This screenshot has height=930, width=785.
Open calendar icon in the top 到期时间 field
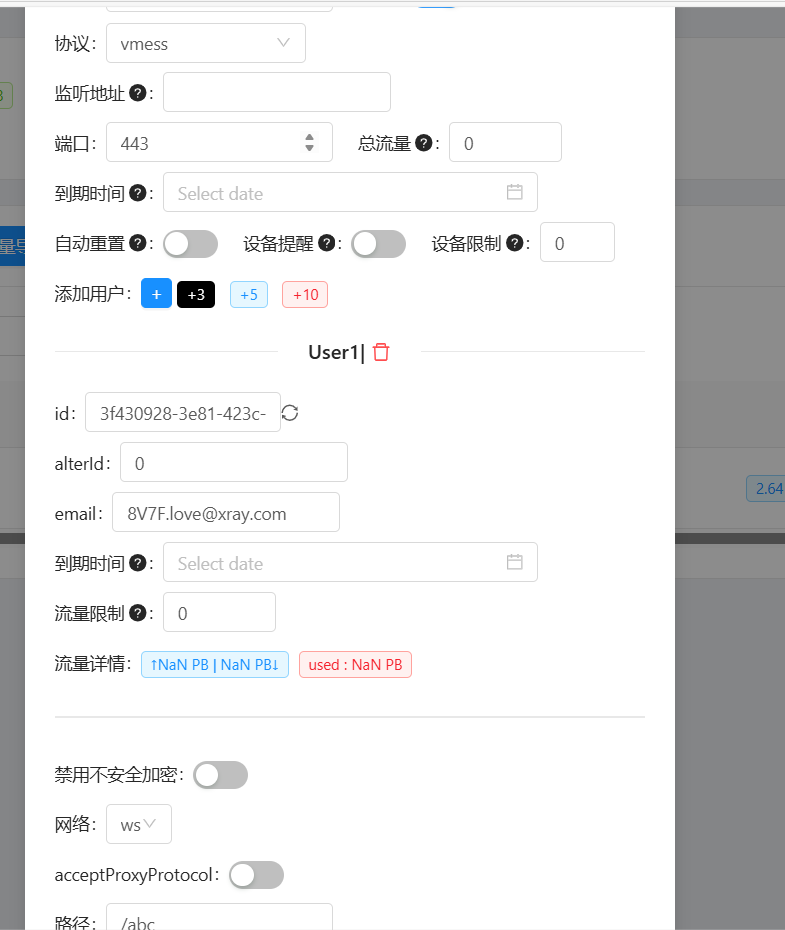[514, 192]
